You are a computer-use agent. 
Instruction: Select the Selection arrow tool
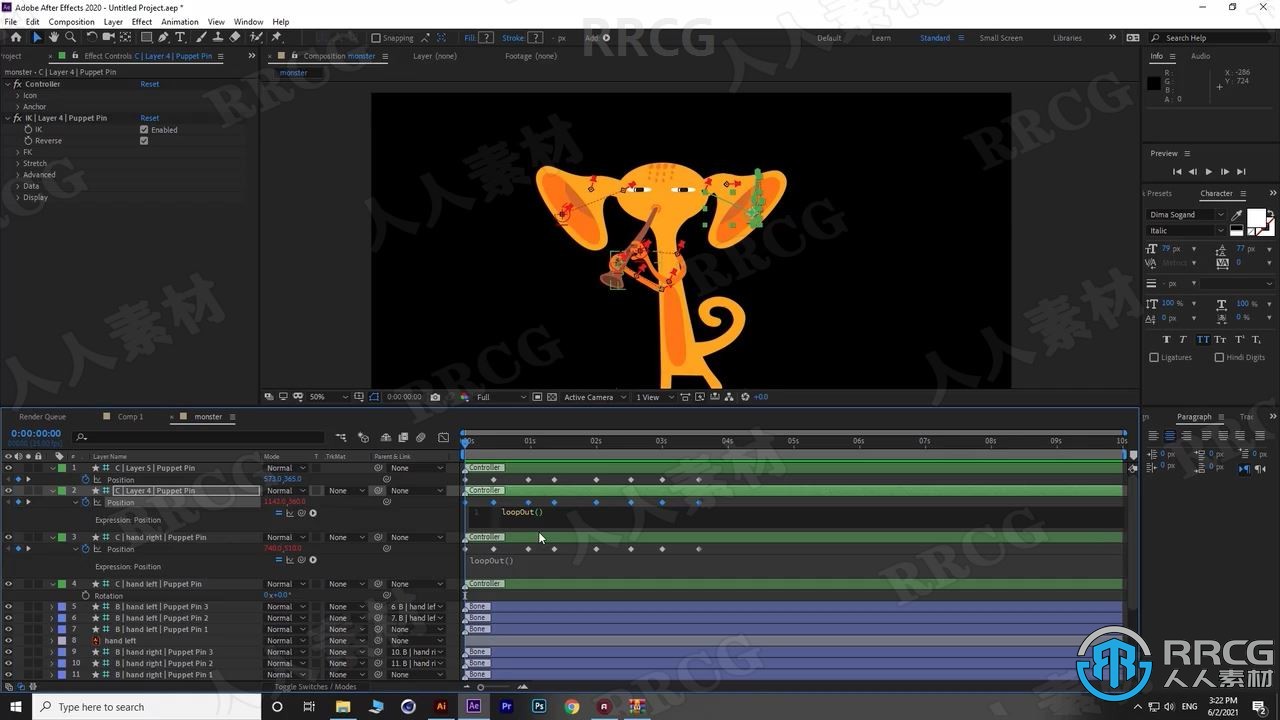point(37,37)
